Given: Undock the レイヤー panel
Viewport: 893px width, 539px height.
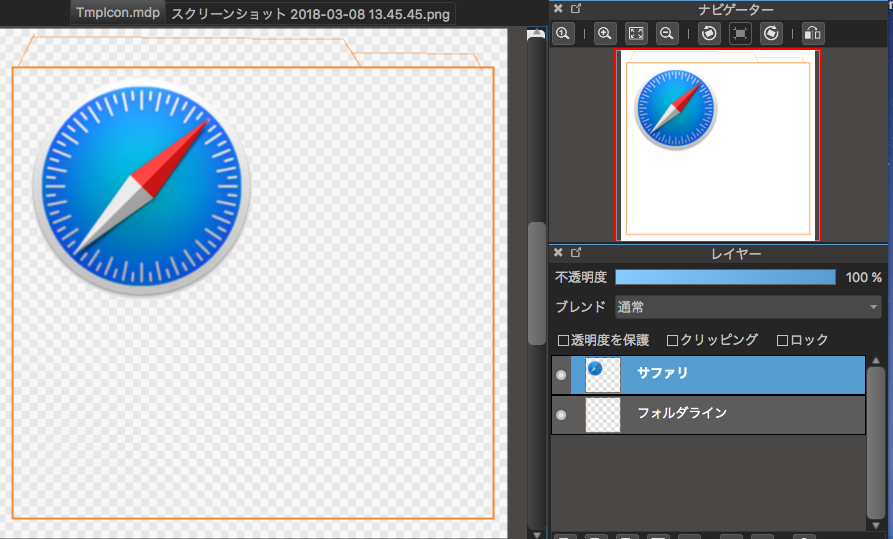Looking at the screenshot, I should click(576, 252).
